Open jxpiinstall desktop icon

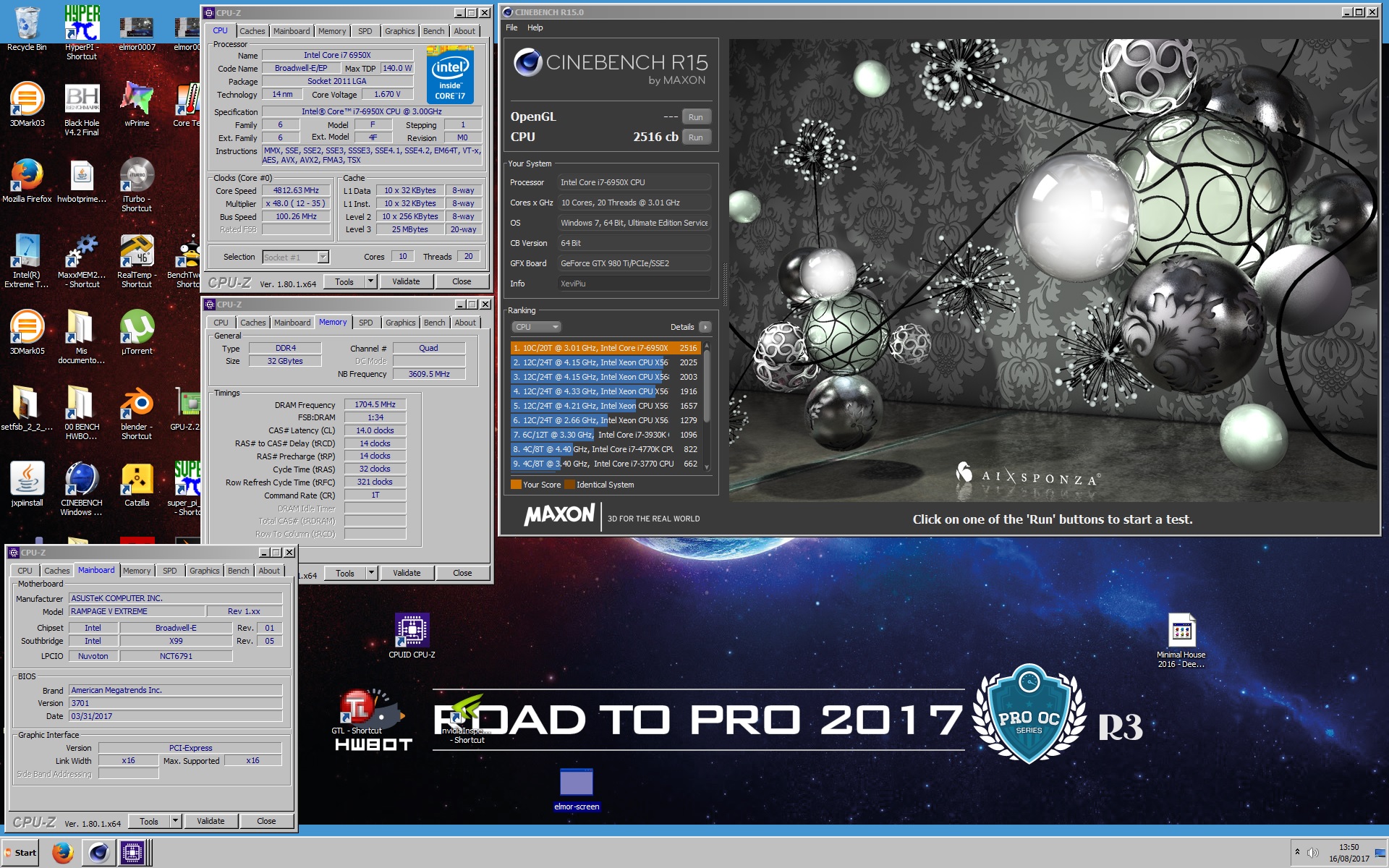tap(27, 483)
